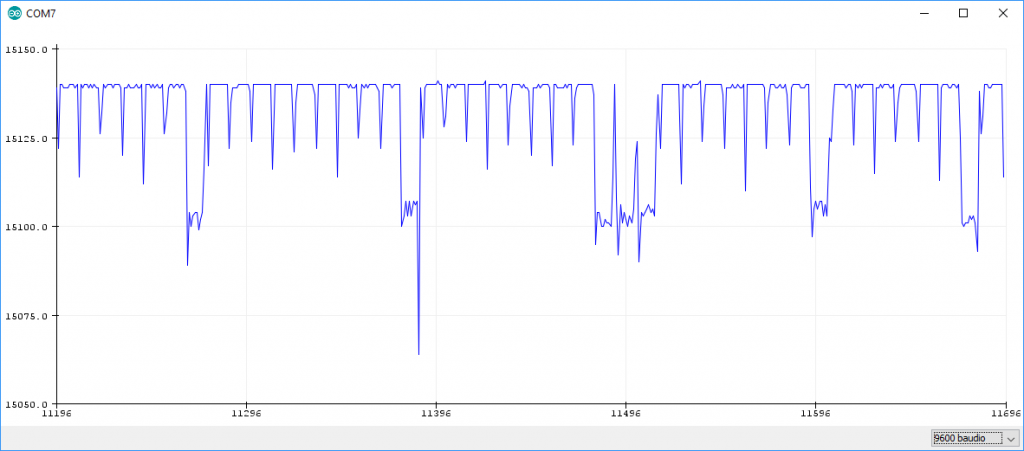Click the deepest spike bottom on the blue trace
Screen dimensions: 1024x451
tap(418, 353)
